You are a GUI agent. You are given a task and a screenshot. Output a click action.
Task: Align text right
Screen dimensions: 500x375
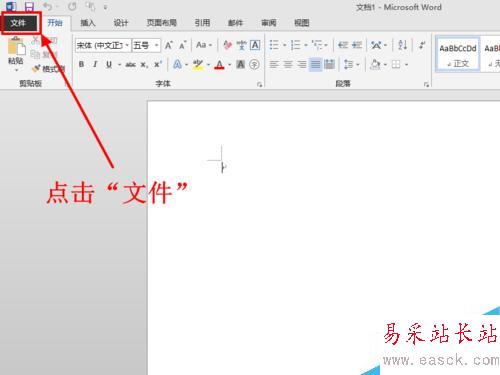coord(302,64)
